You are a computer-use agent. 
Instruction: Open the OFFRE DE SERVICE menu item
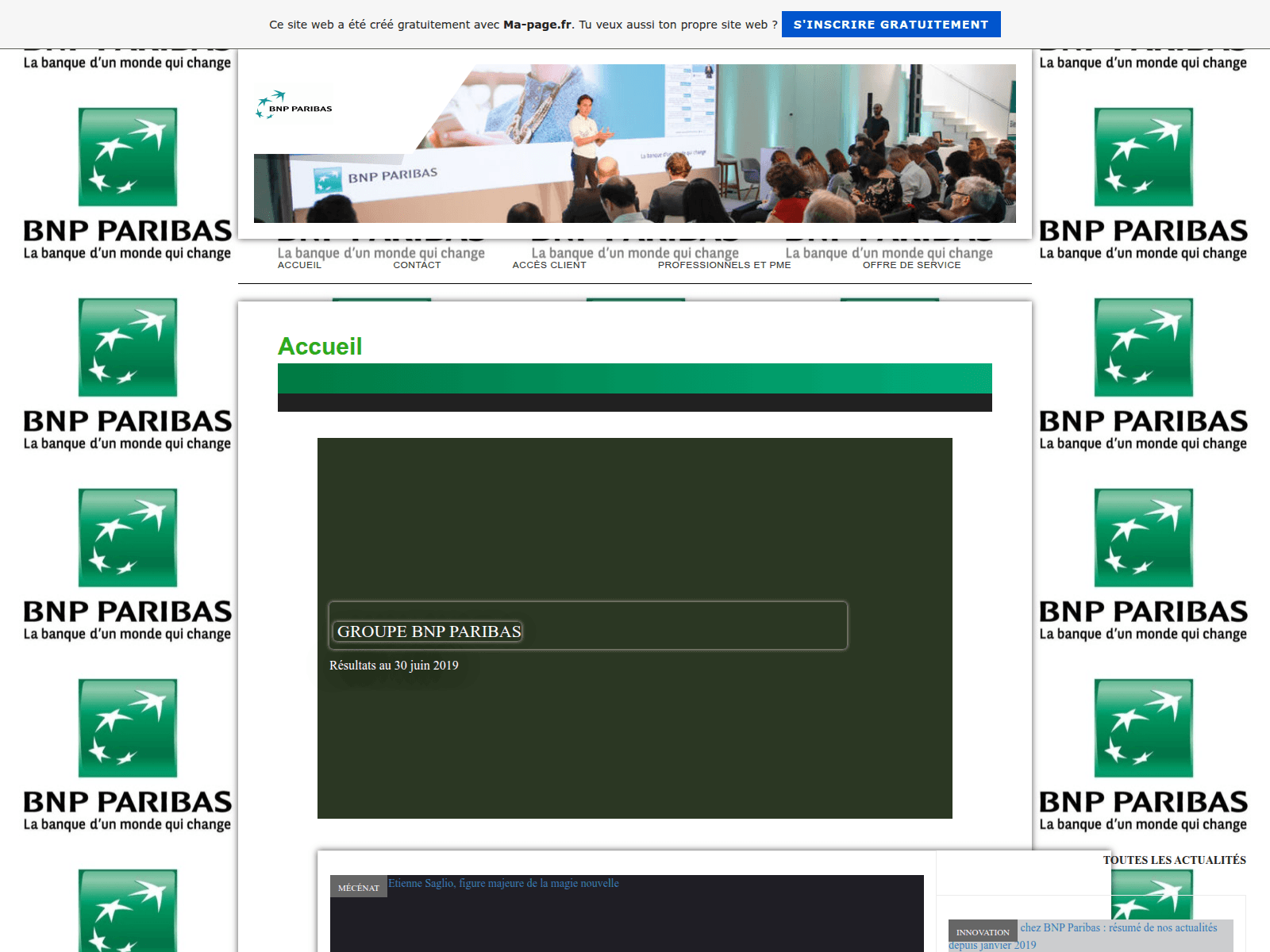point(911,265)
